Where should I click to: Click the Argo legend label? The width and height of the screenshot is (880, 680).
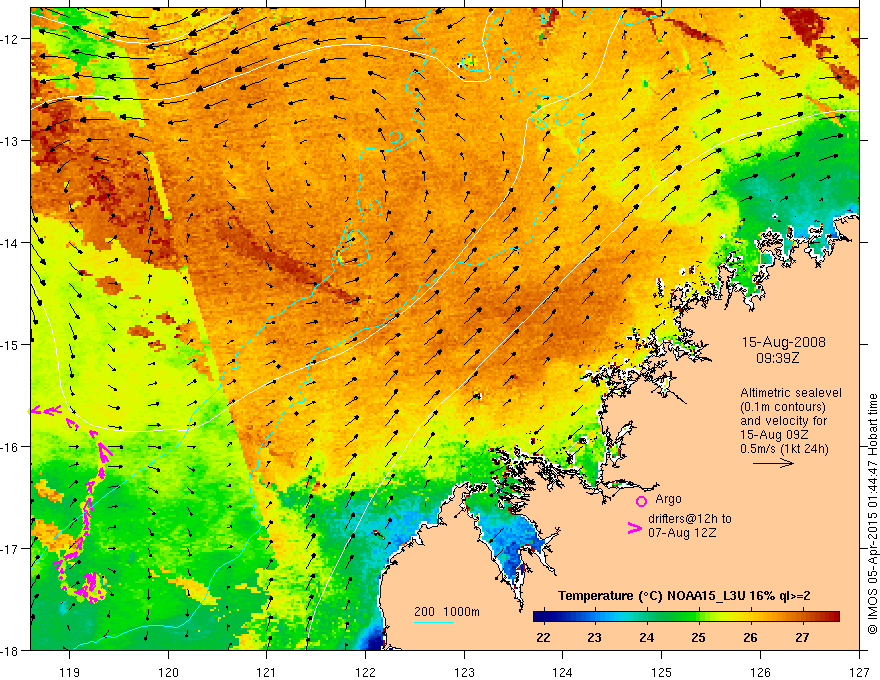(668, 499)
